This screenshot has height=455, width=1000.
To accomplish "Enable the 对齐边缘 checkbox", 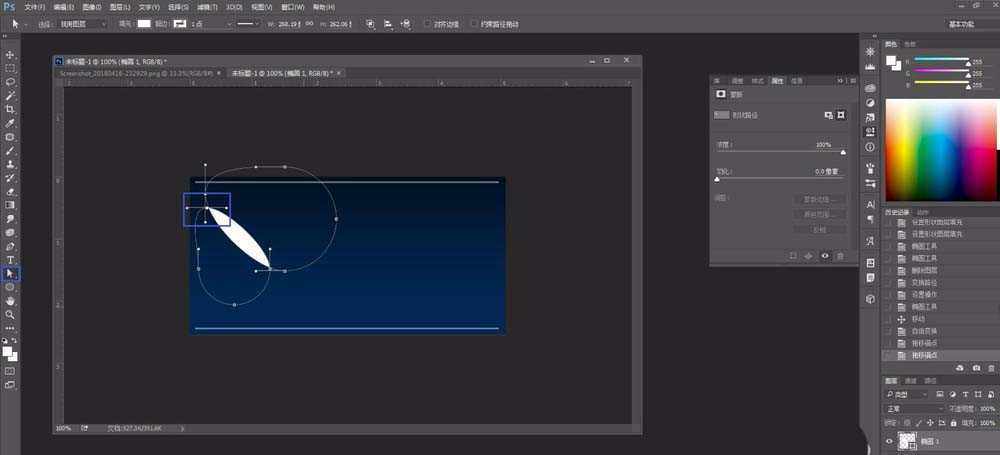I will [x=427, y=23].
